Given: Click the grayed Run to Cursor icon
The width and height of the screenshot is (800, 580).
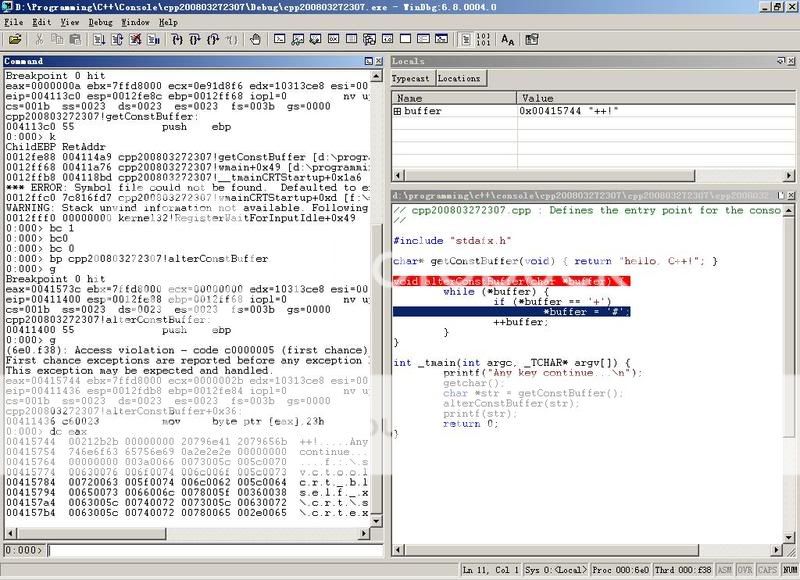Looking at the screenshot, I should pos(232,39).
